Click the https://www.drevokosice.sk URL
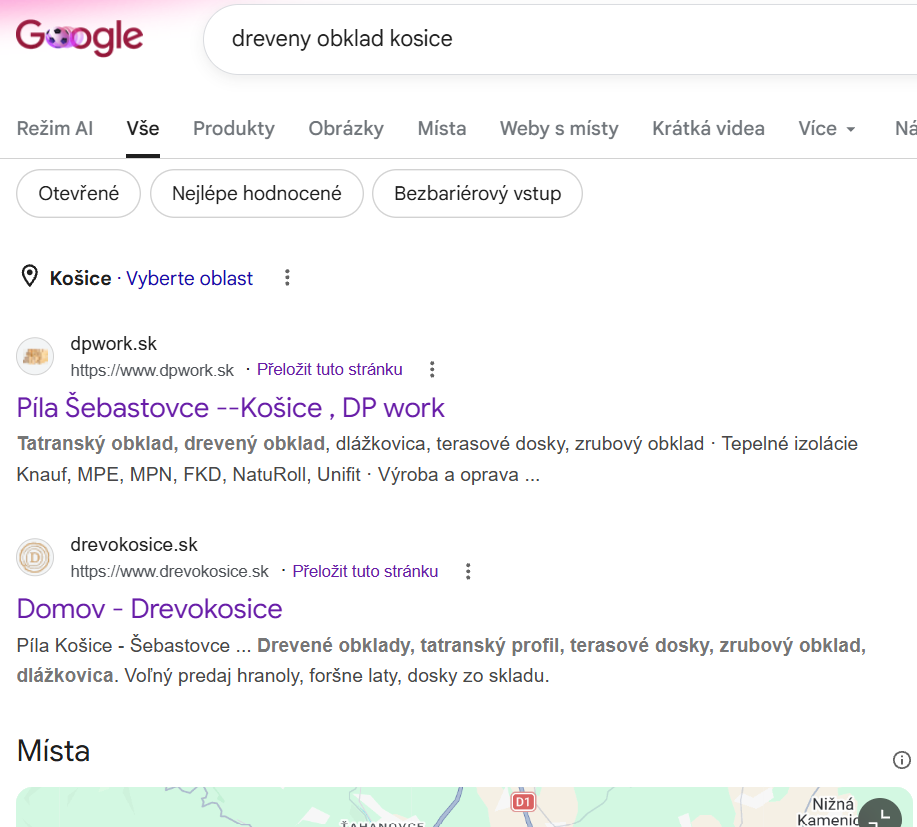The width and height of the screenshot is (917, 827). tap(170, 571)
